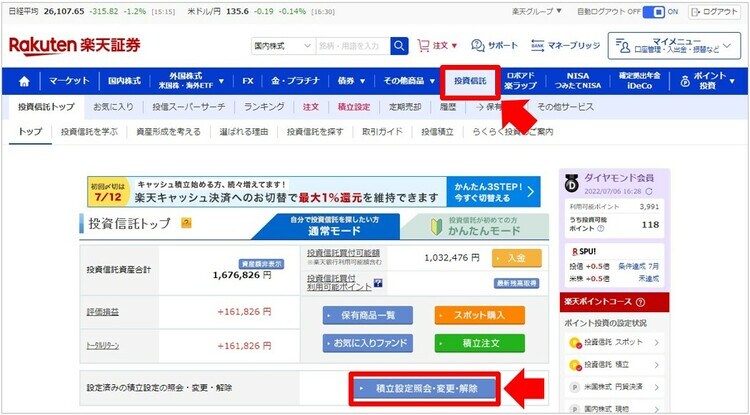Image resolution: width=750 pixels, height=415 pixels.
Task: Go to home via house icon
Action: click(24, 81)
